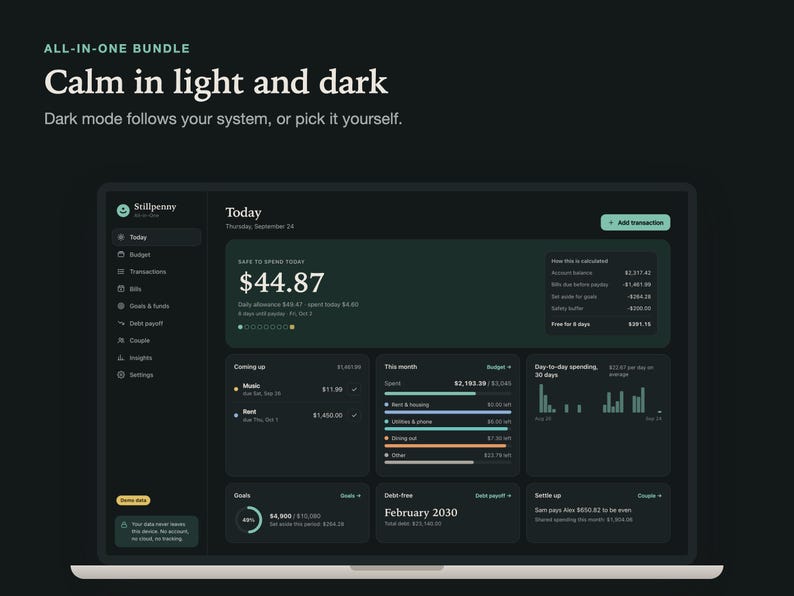The height and width of the screenshot is (596, 794).
Task: Click the Bills sidebar calendar icon
Action: click(x=121, y=289)
